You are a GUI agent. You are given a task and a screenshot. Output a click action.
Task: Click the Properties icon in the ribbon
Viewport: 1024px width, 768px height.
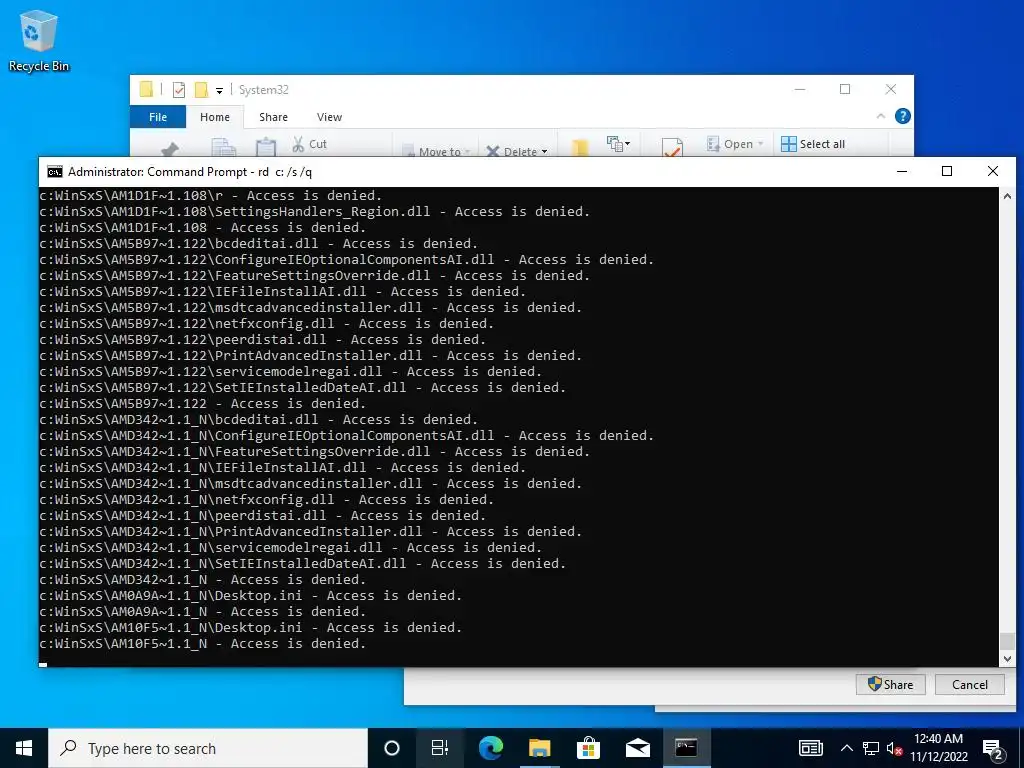pos(672,147)
